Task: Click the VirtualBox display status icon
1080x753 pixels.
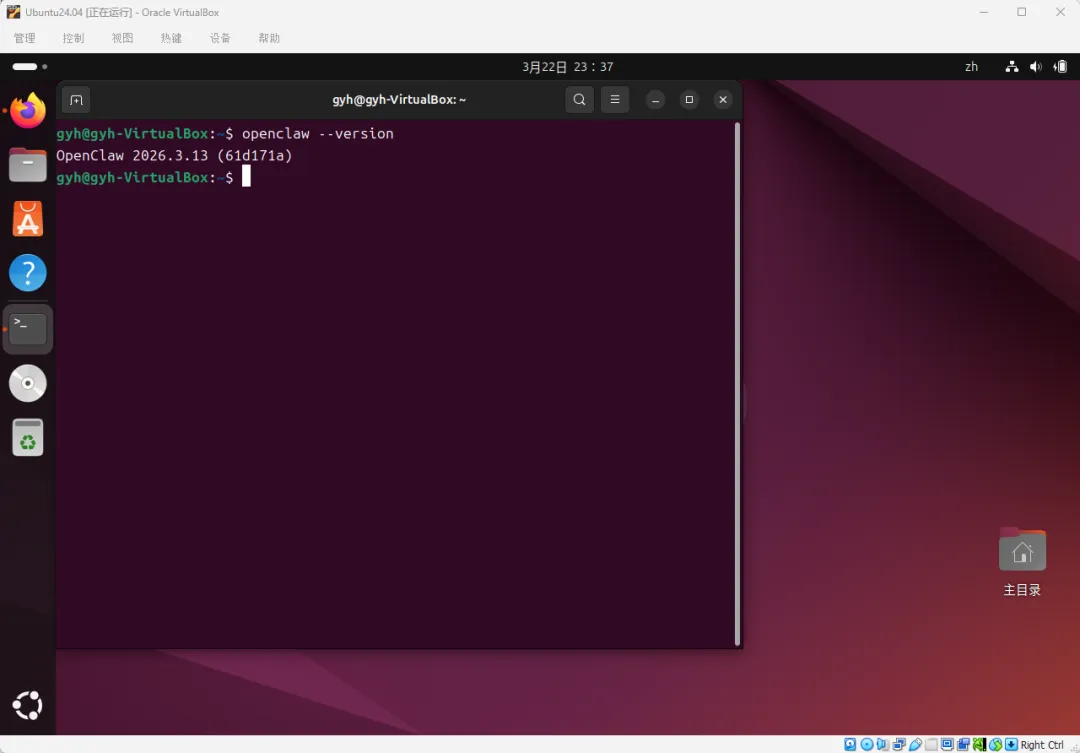Action: [x=947, y=744]
